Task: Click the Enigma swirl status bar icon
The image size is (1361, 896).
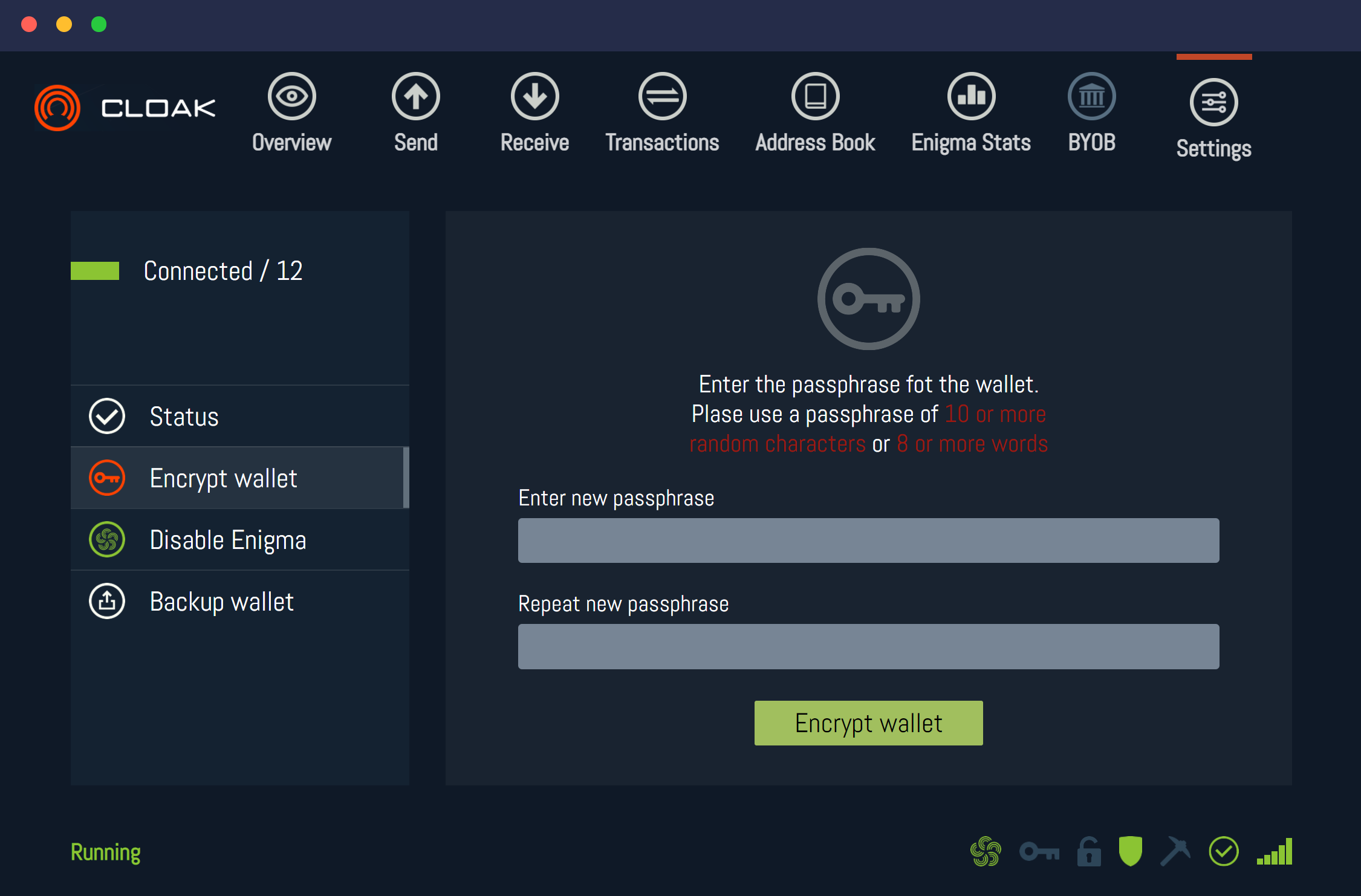Action: click(x=986, y=851)
